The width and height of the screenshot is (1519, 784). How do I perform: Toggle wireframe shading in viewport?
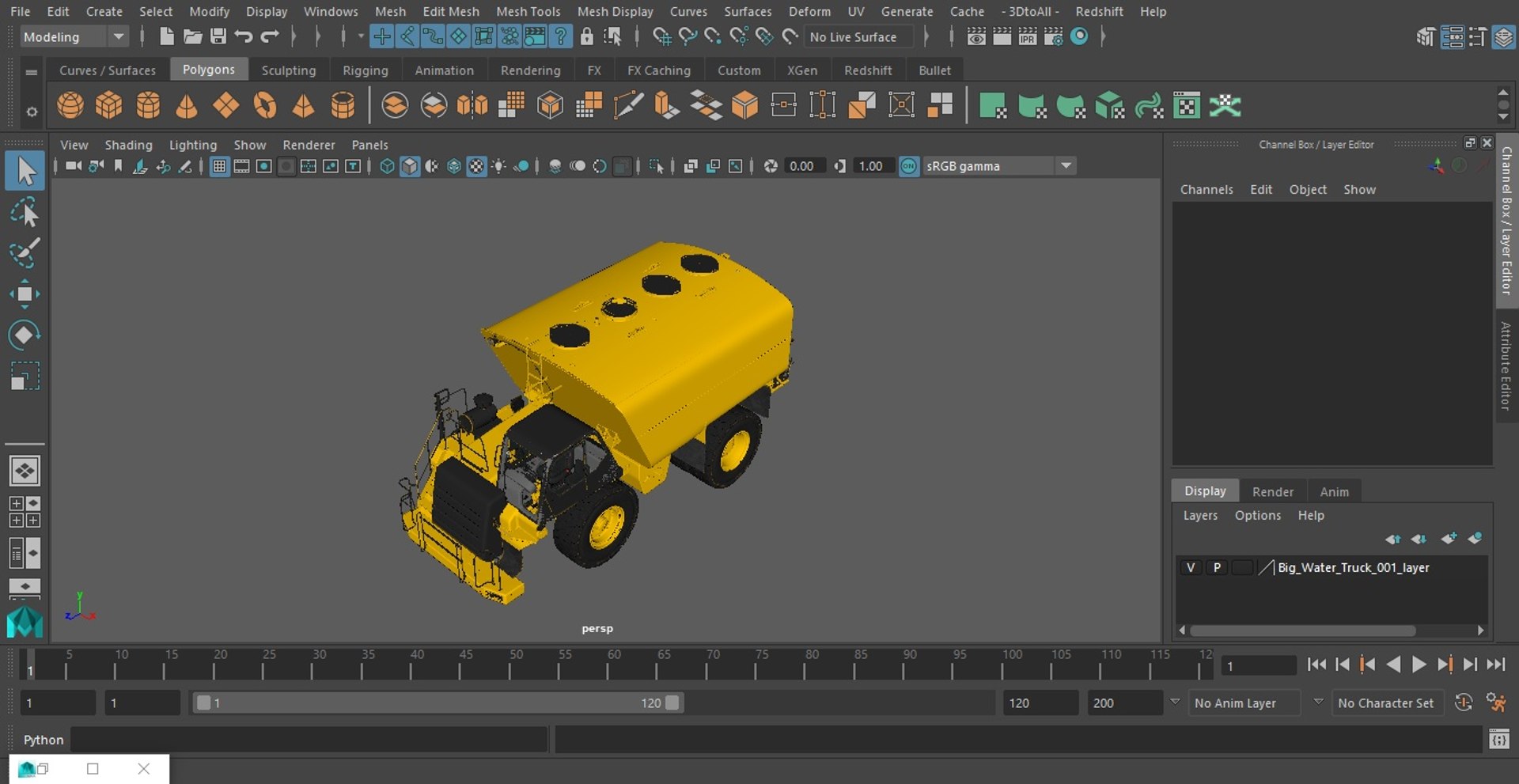[387, 166]
